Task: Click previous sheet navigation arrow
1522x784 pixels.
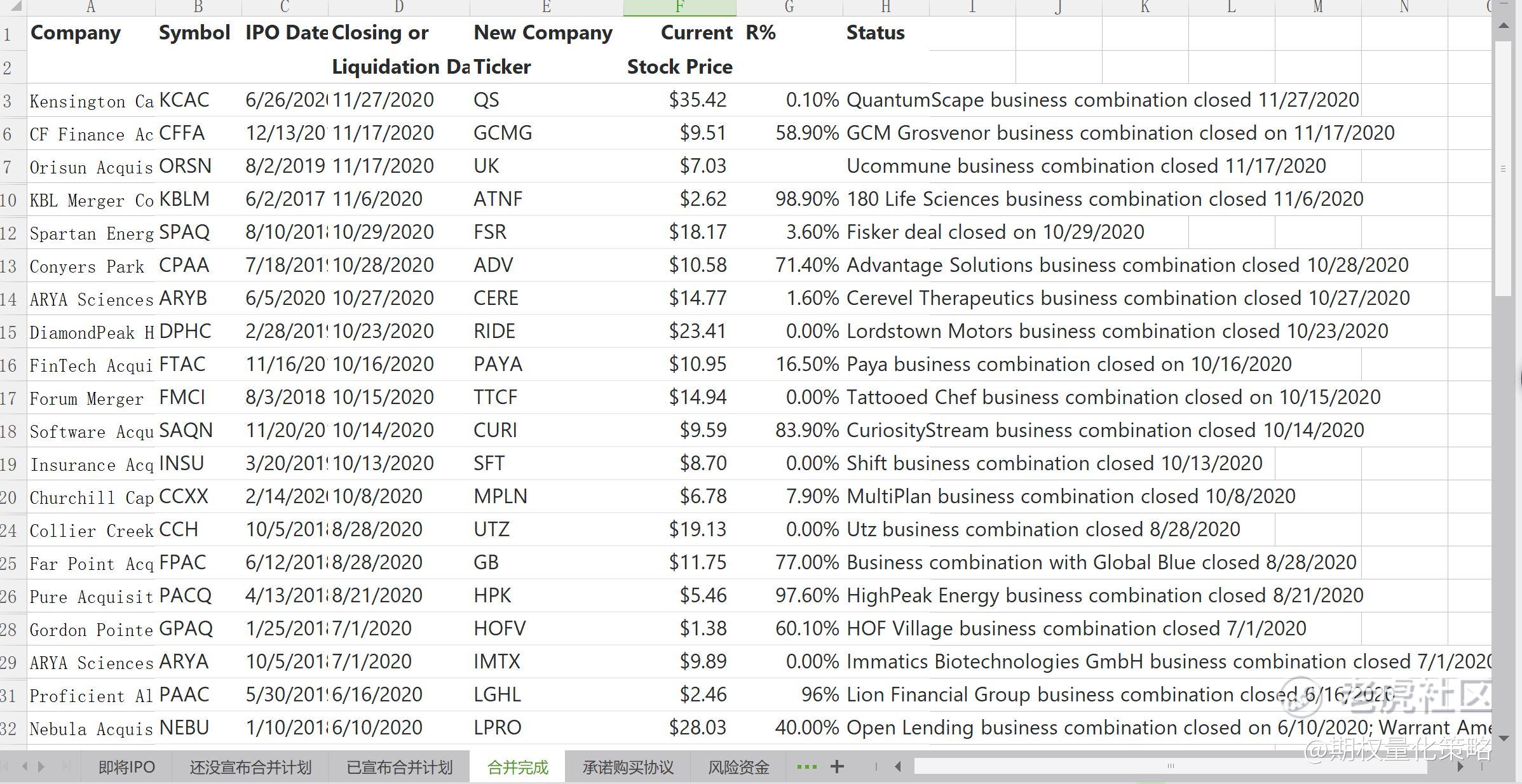Action: coord(25,767)
